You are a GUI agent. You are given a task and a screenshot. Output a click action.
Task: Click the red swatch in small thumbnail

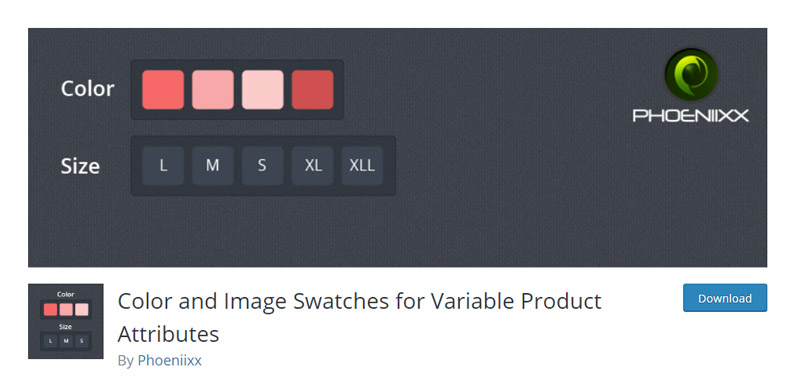(51, 310)
